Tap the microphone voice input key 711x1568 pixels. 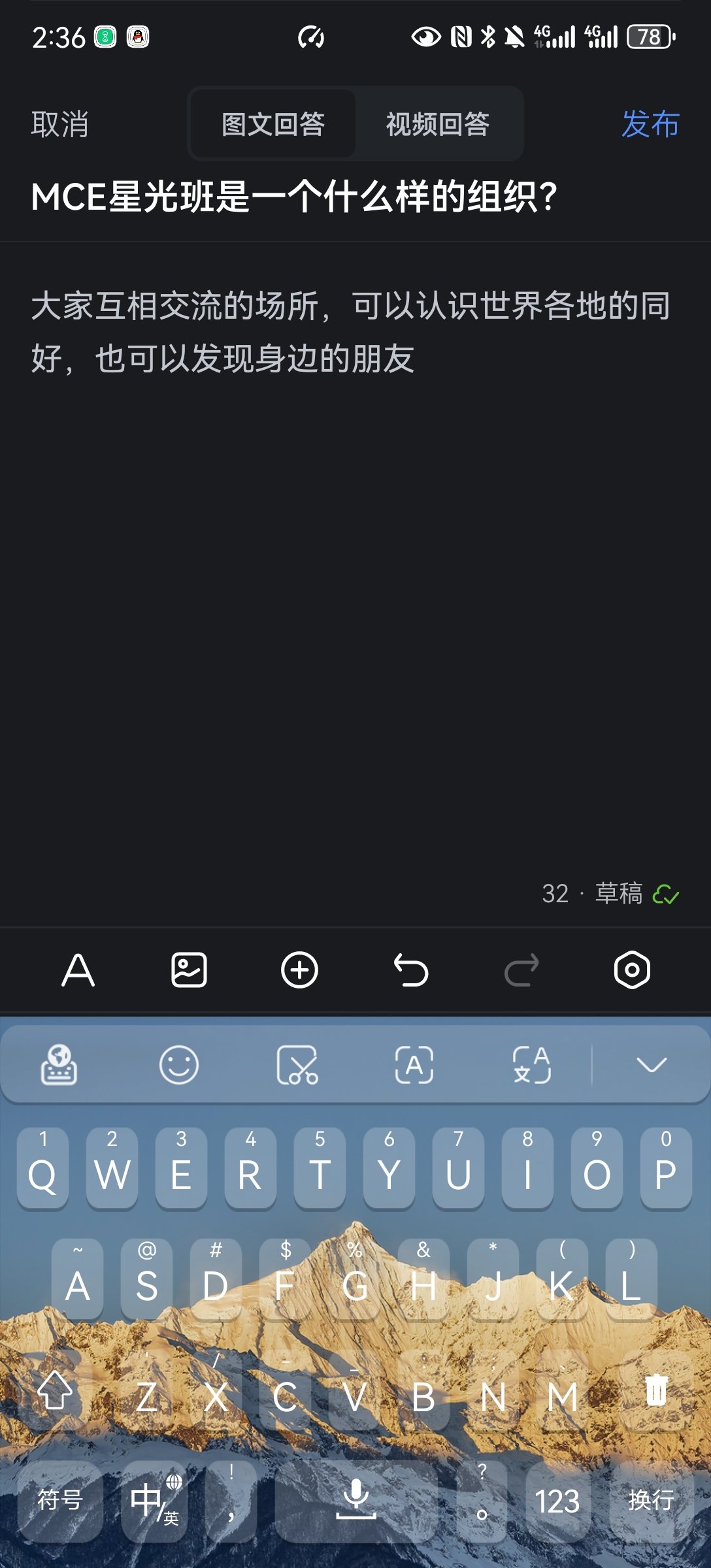(356, 1501)
